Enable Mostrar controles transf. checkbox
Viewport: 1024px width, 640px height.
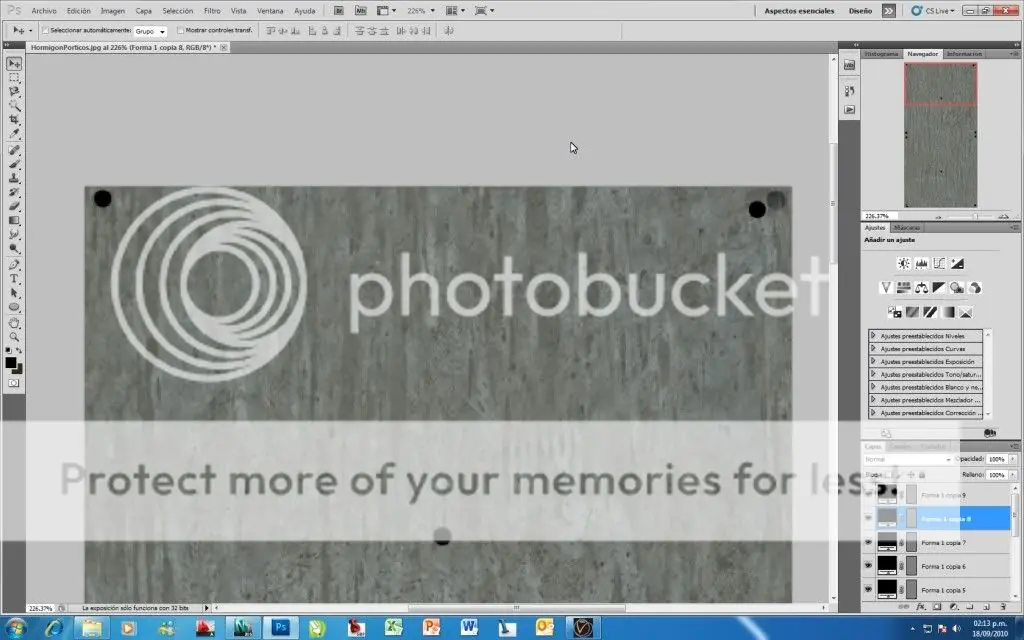(180, 31)
